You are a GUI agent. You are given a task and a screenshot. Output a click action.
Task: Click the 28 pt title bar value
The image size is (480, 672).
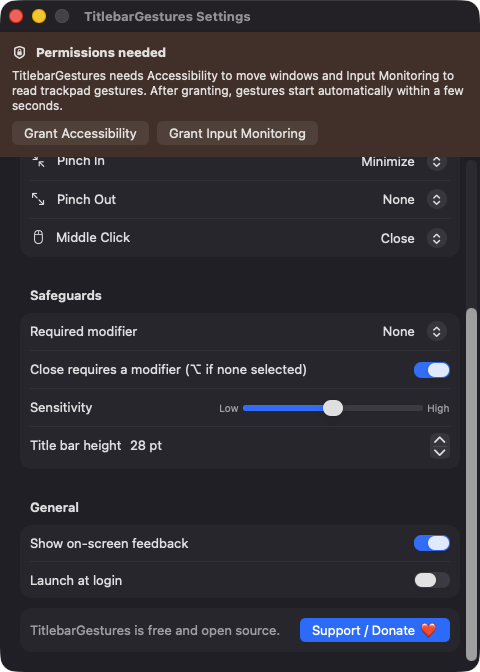146,445
